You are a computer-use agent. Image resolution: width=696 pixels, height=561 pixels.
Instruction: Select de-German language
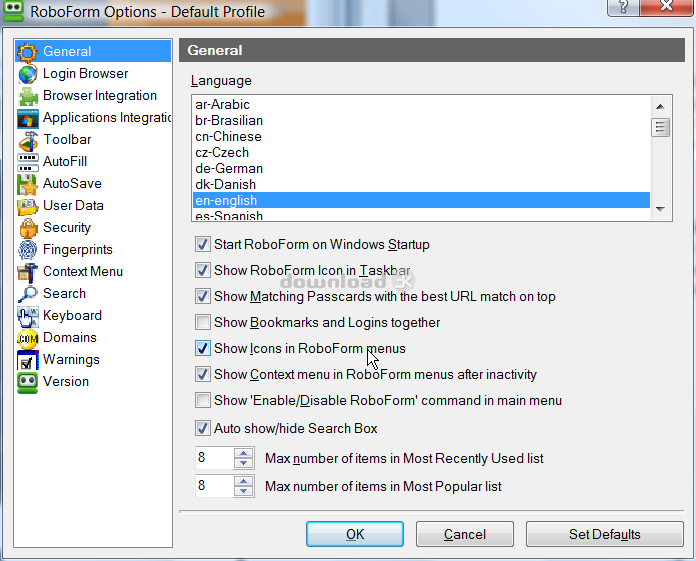421,168
